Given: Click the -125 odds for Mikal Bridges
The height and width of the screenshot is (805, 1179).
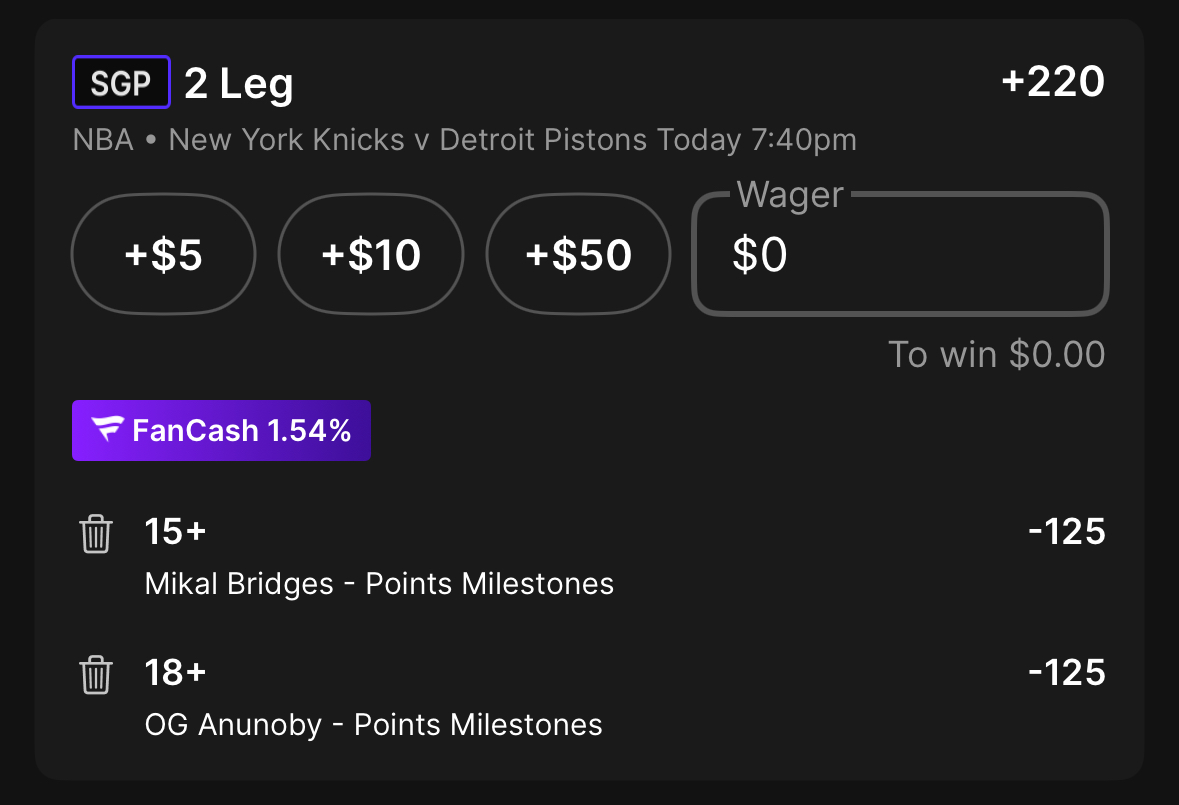Looking at the screenshot, I should (x=1066, y=531).
